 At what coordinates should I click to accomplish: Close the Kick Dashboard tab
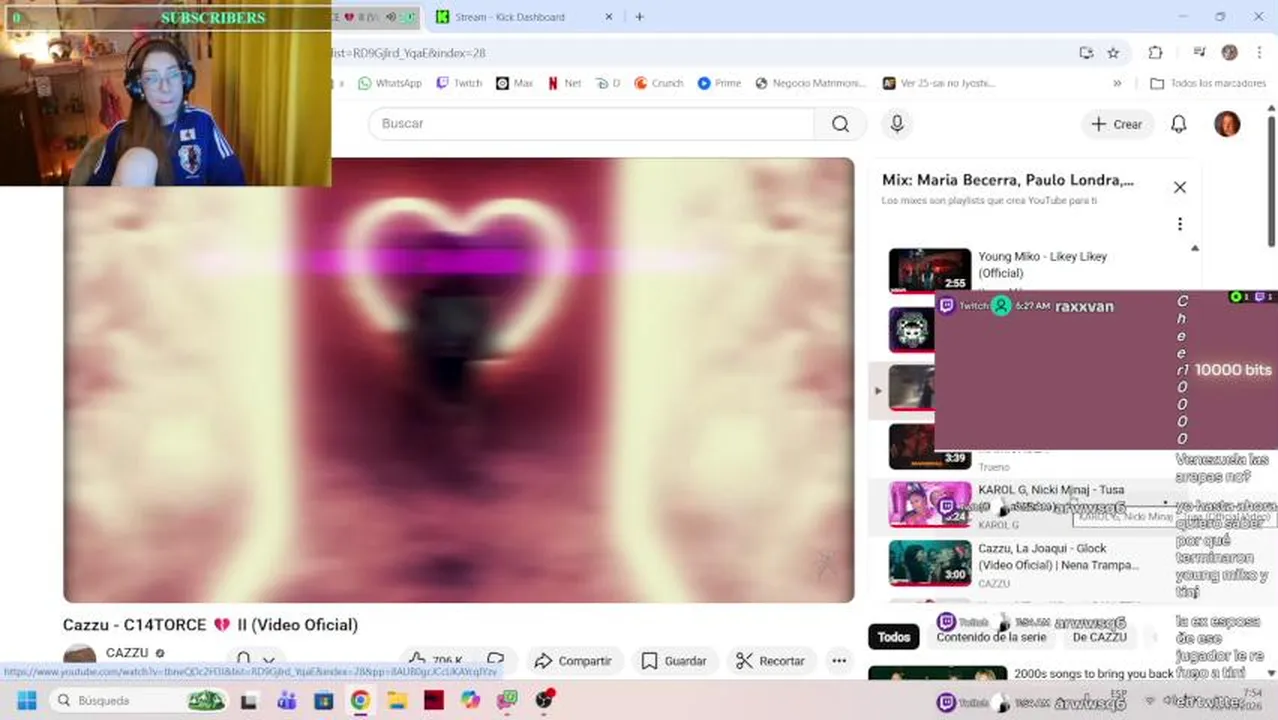pos(609,17)
